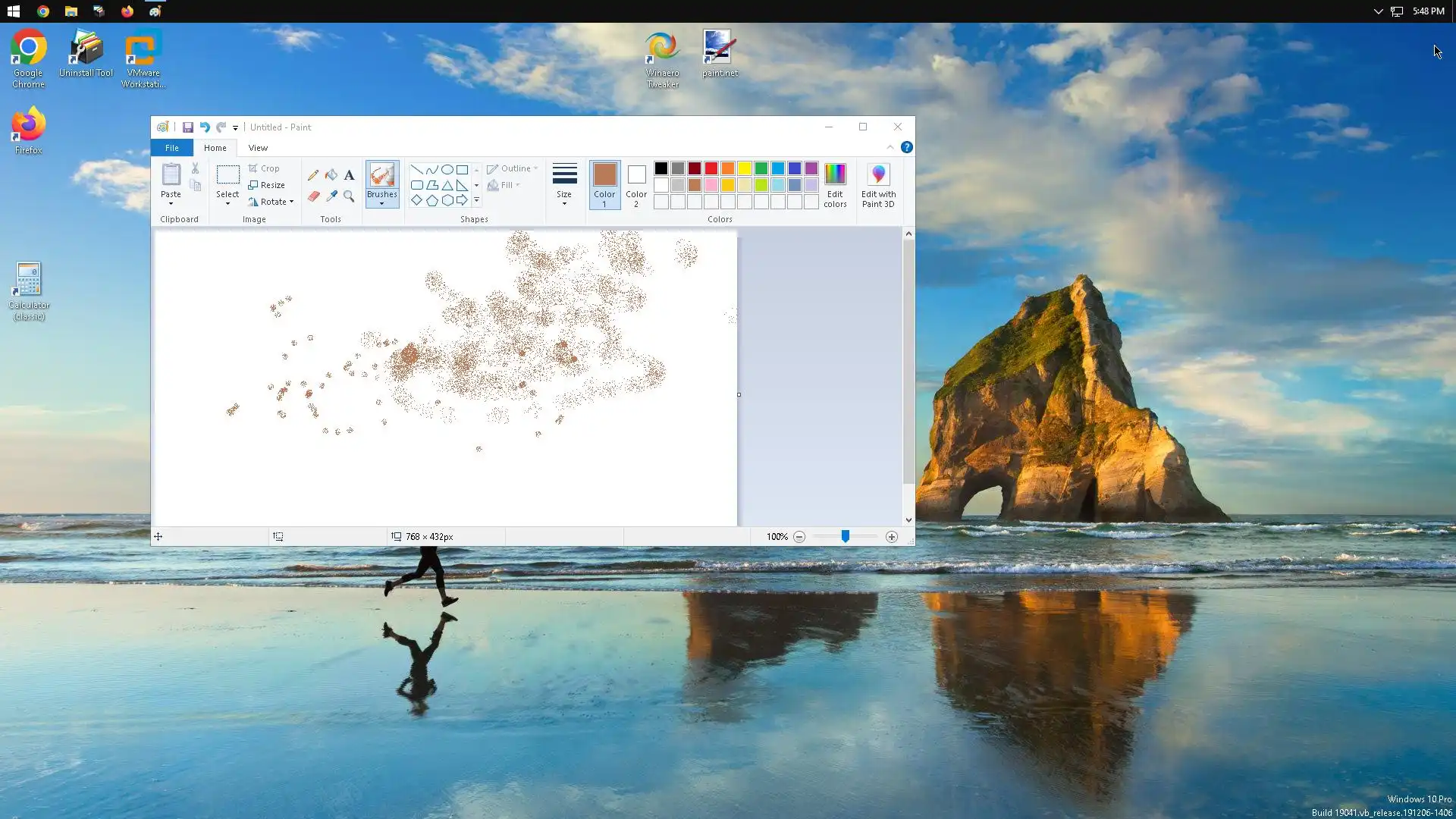
Task: Click the zoom in plus button
Action: 892,537
